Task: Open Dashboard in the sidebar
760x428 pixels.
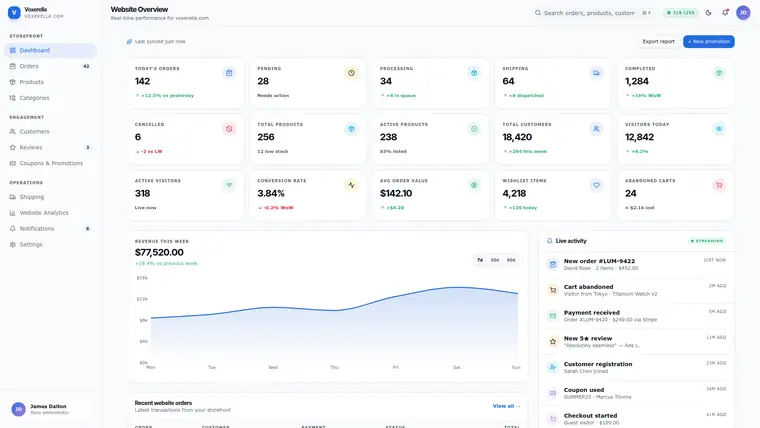Action: [x=50, y=50]
